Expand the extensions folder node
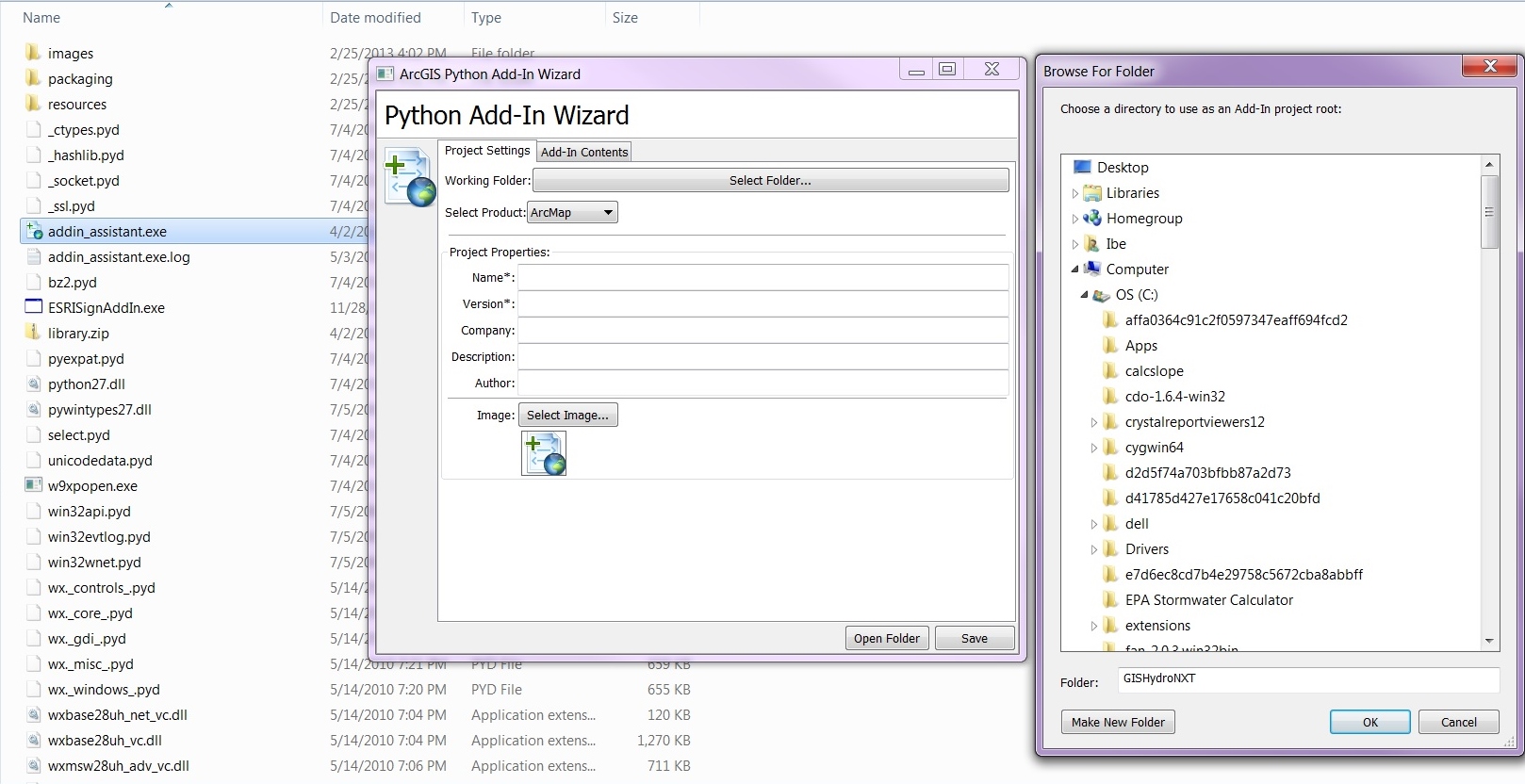 (1094, 626)
